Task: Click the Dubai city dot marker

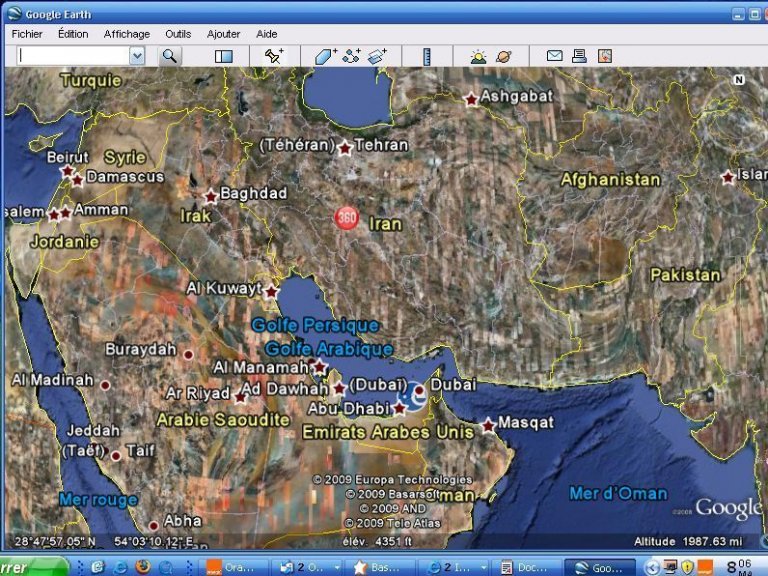Action: tap(419, 390)
